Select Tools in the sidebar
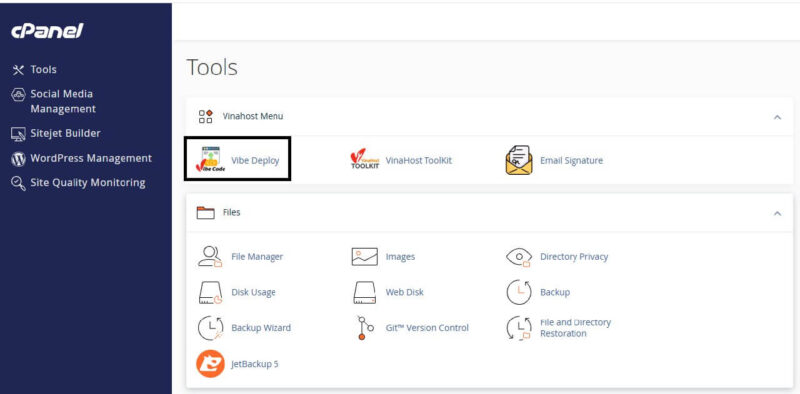 43,70
